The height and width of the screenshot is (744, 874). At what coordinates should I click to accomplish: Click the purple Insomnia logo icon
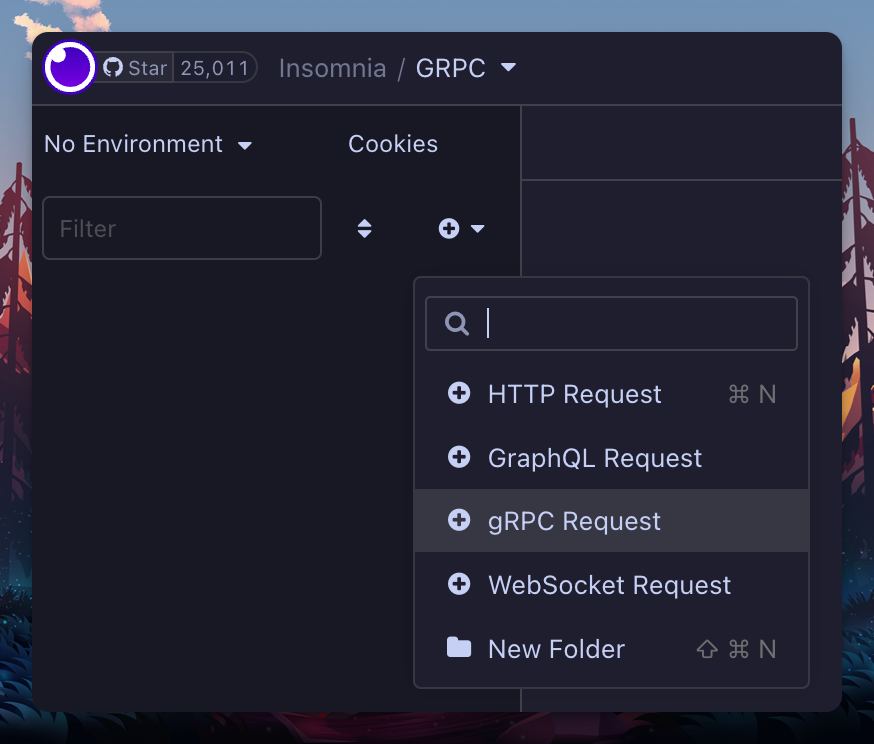69,67
